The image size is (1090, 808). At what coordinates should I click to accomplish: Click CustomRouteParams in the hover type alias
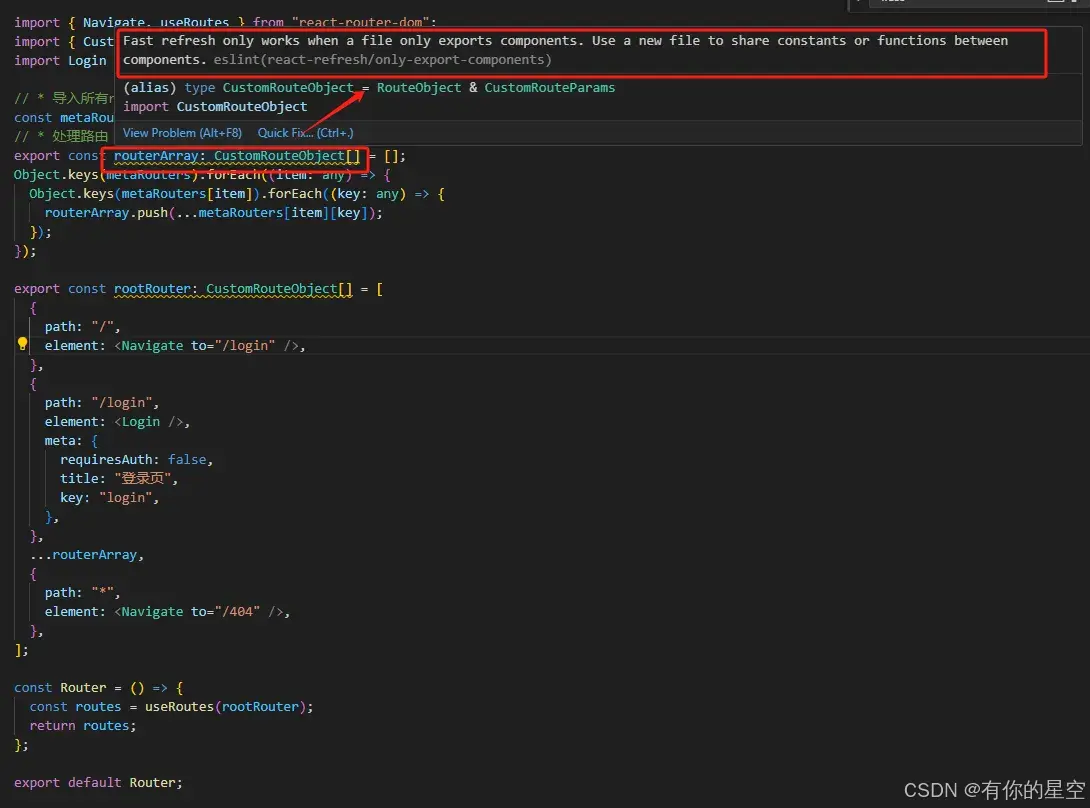[x=549, y=88]
